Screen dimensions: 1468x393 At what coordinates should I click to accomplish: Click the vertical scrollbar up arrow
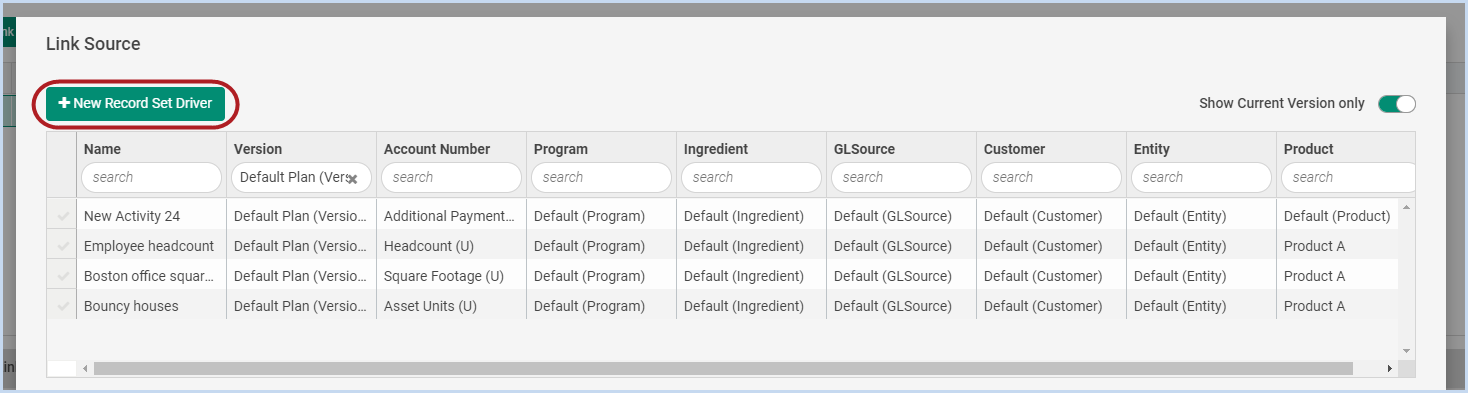[x=1407, y=207]
